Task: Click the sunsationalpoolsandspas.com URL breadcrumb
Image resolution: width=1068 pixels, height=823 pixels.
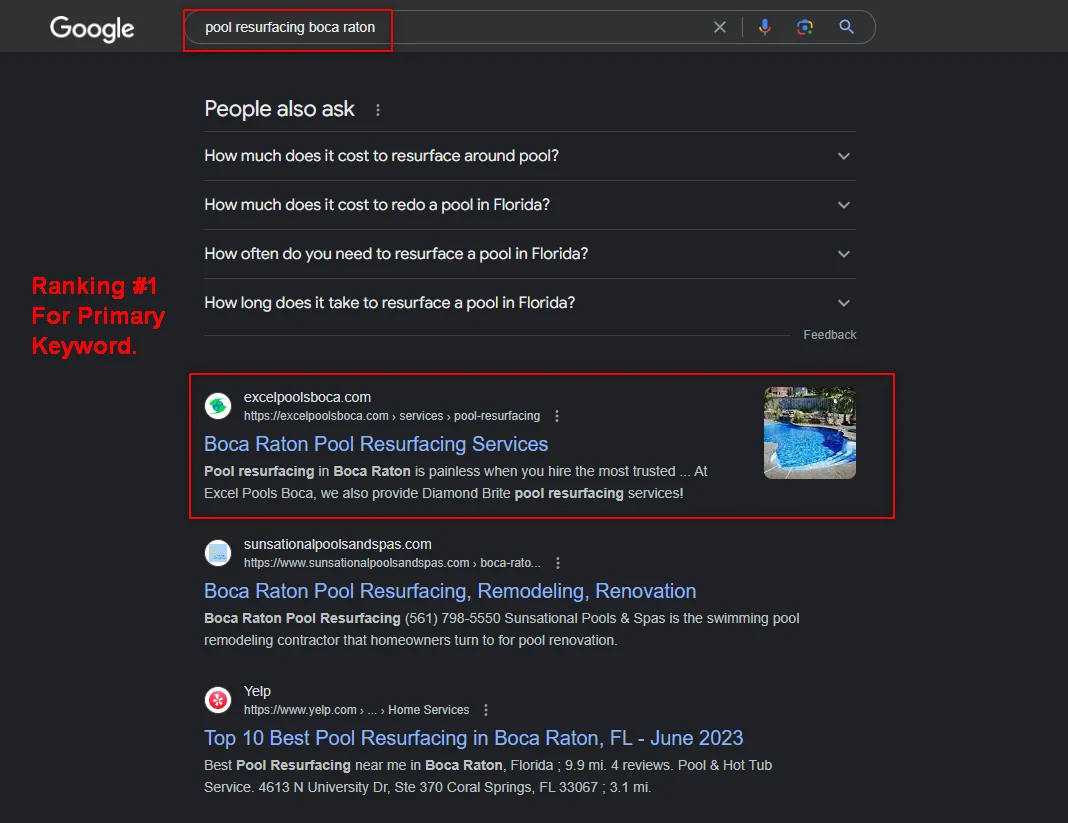Action: [x=392, y=563]
